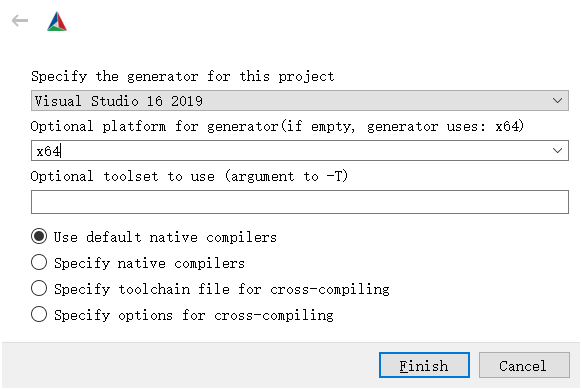
Task: Go back using the left arrow icon
Action: click(20, 21)
